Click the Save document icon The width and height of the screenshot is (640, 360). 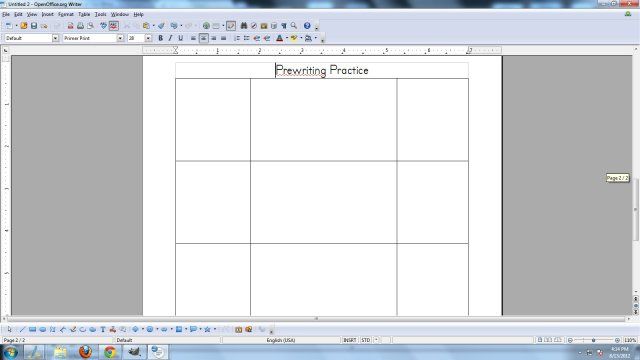[34, 26]
